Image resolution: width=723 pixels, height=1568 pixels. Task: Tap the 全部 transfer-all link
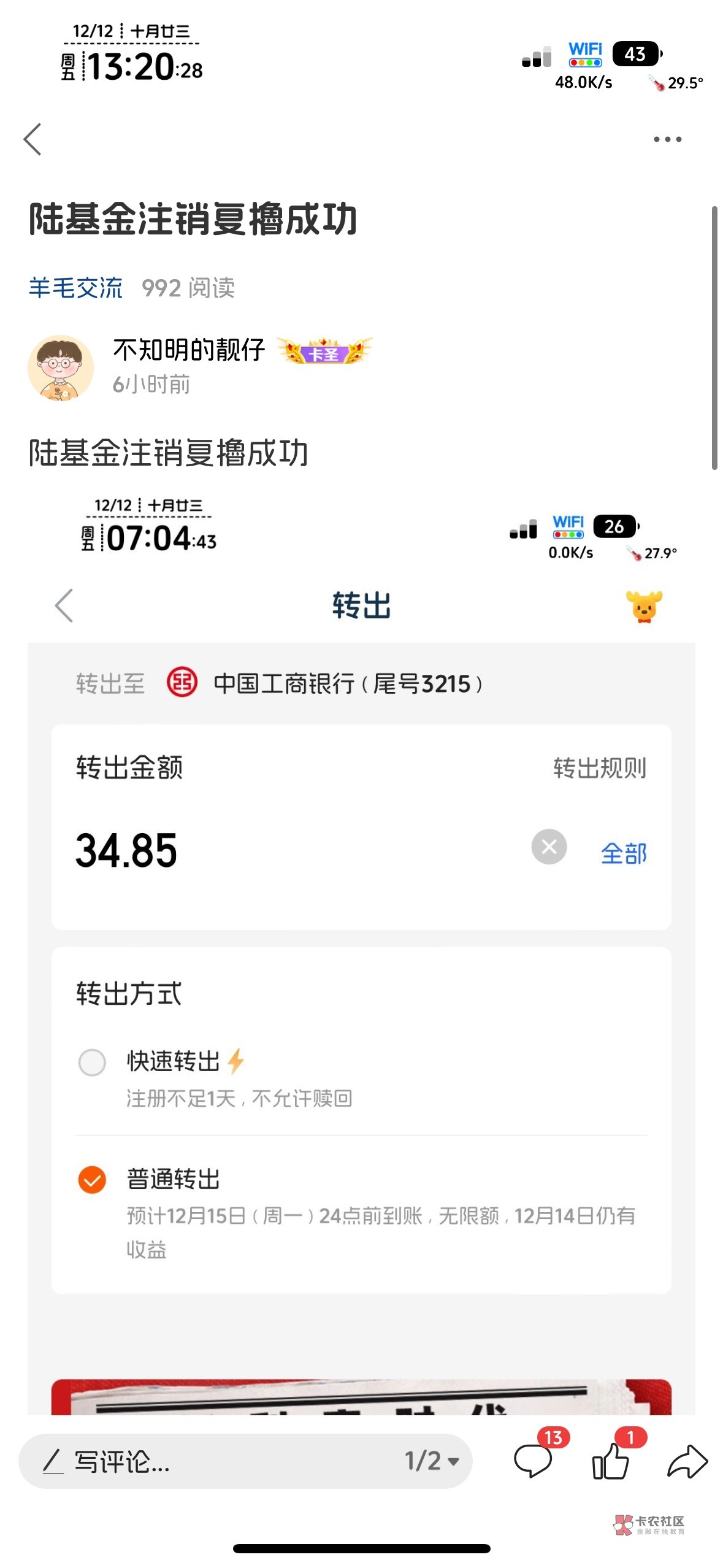(624, 853)
